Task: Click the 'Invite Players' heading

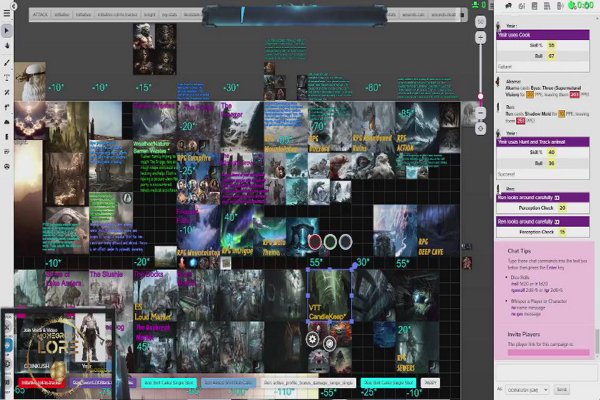Action: pos(523,335)
